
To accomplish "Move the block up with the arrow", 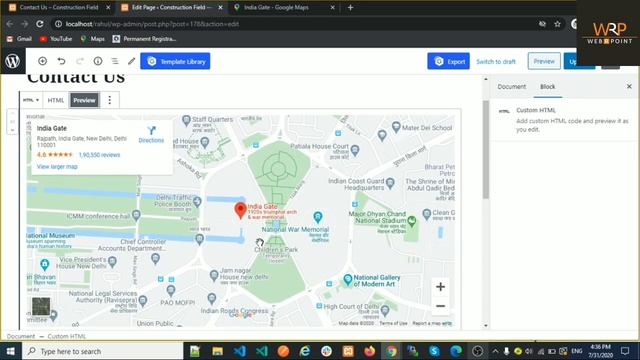I will tap(13, 113).
